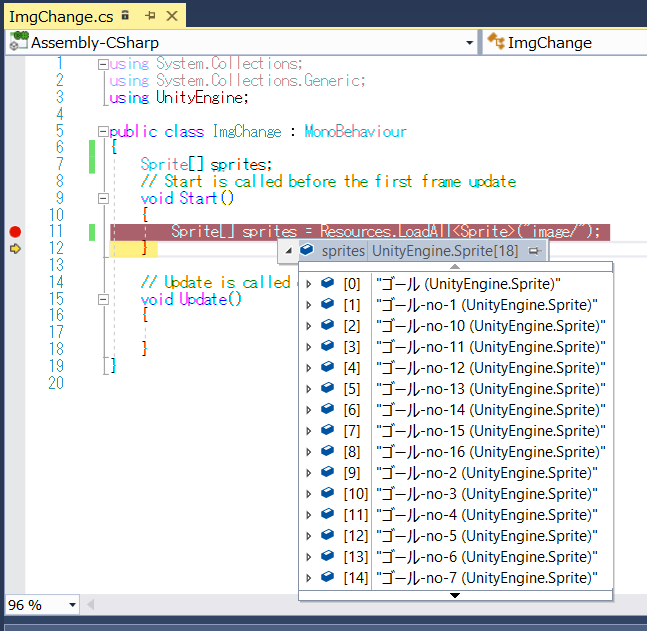Collapse the using directives block
This screenshot has height=631, width=647.
103,64
